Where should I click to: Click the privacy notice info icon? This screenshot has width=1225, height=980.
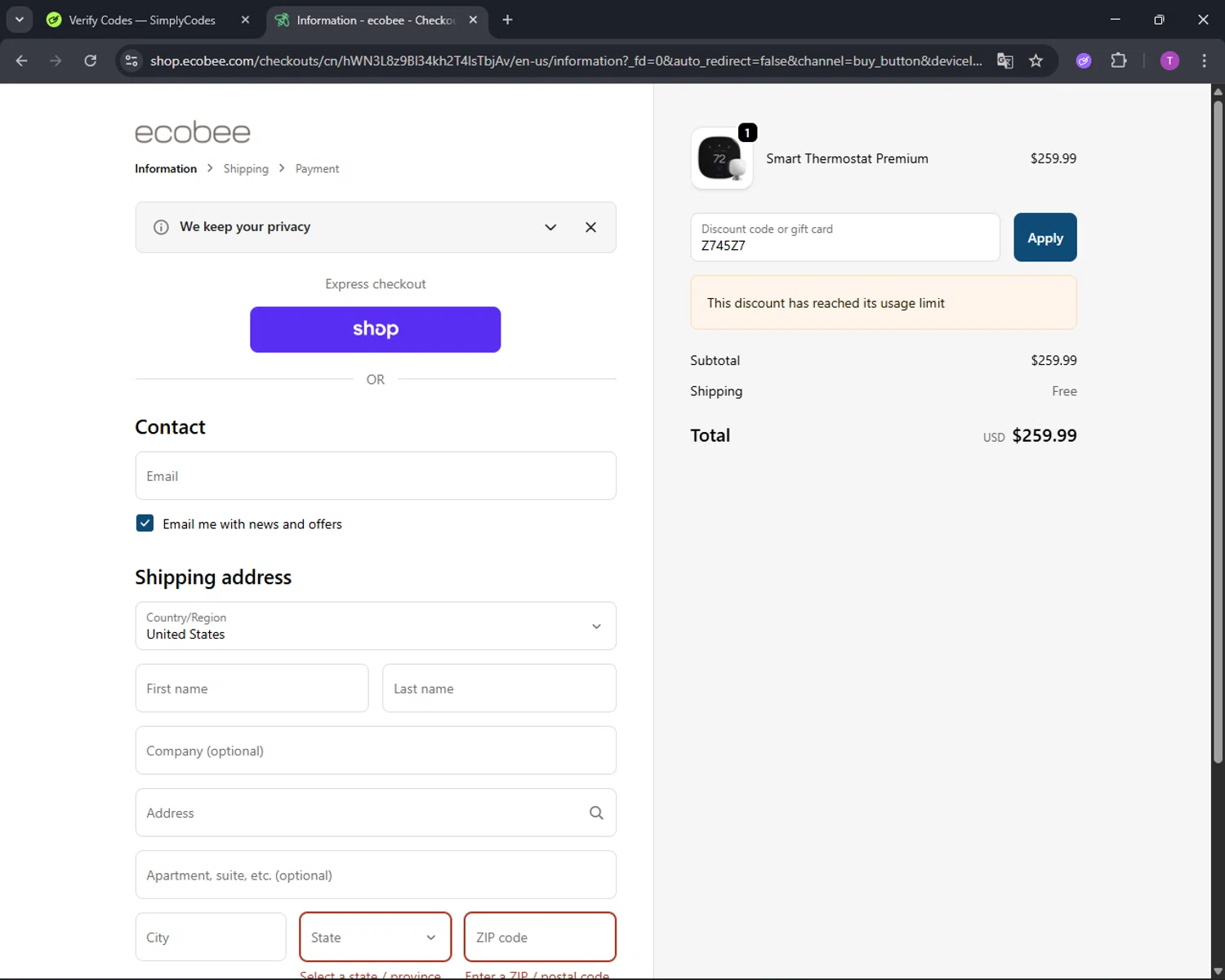tap(161, 227)
